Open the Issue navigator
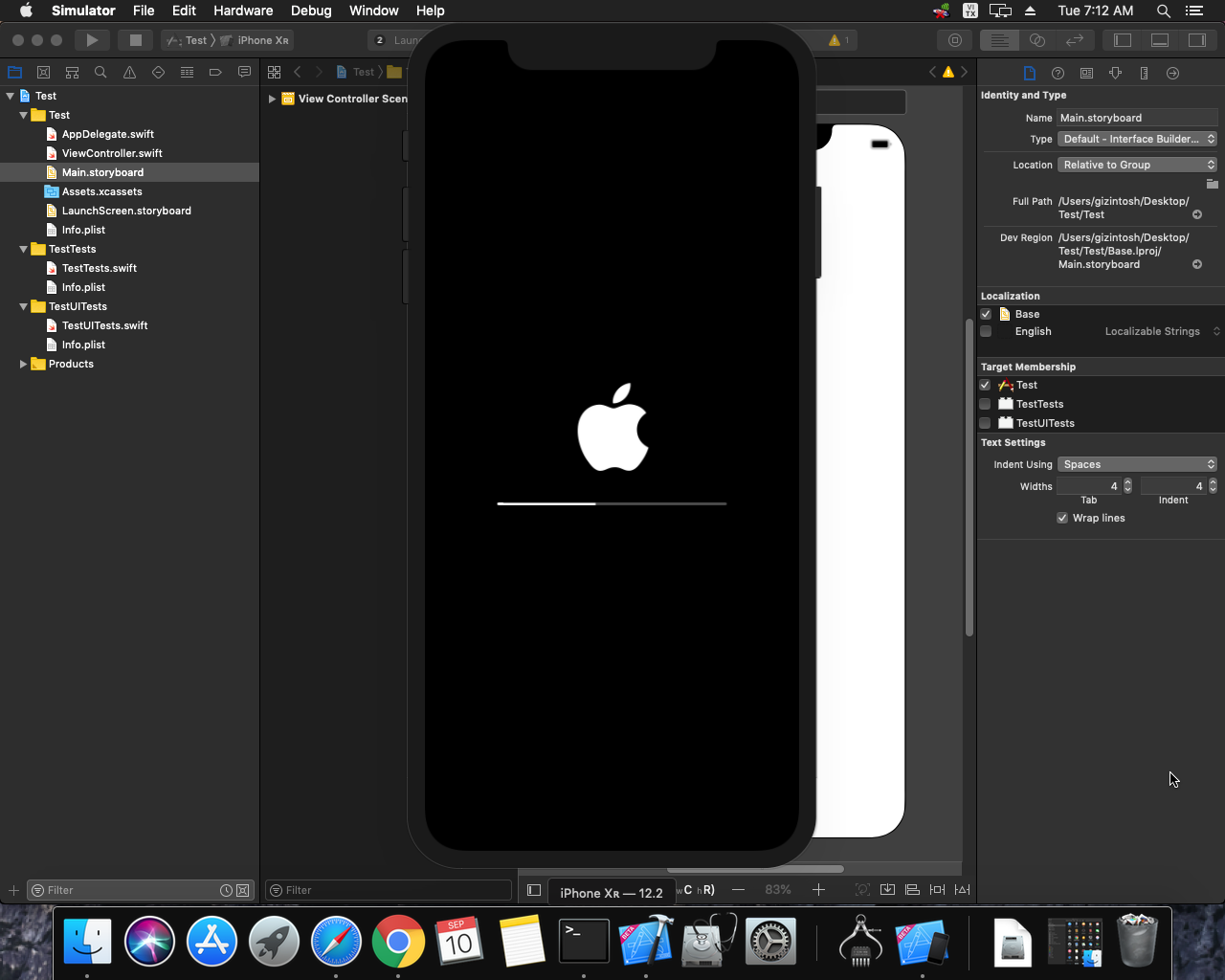This screenshot has height=980, width=1225. [129, 73]
